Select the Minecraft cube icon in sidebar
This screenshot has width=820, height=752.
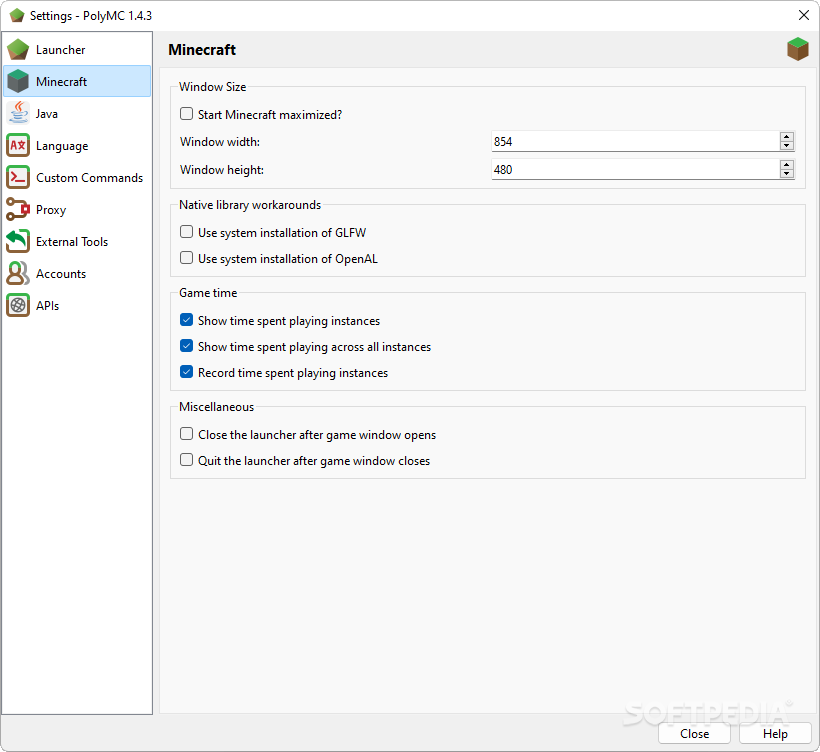(x=18, y=82)
